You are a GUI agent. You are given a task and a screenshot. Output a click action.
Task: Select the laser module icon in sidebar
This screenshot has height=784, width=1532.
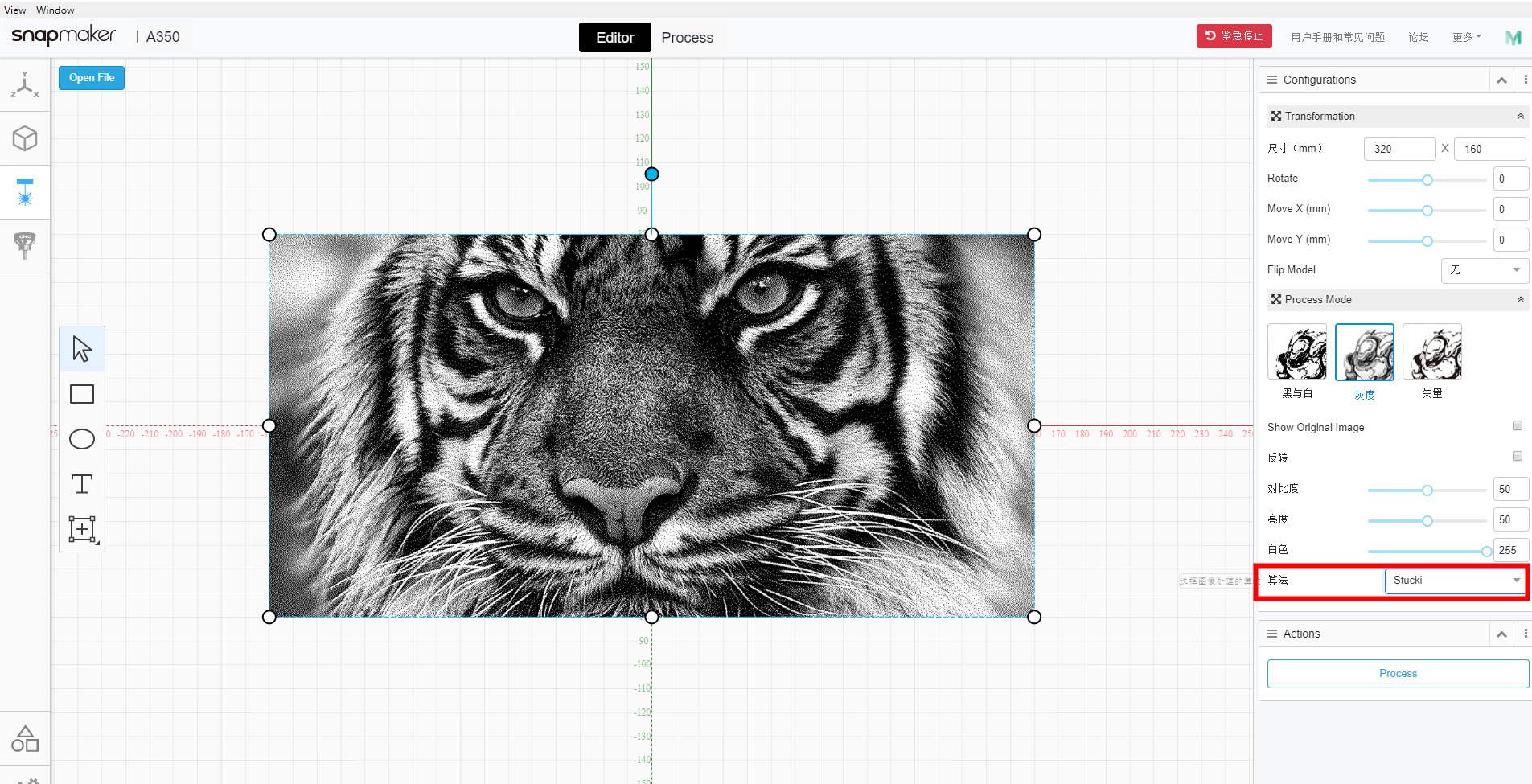(25, 192)
